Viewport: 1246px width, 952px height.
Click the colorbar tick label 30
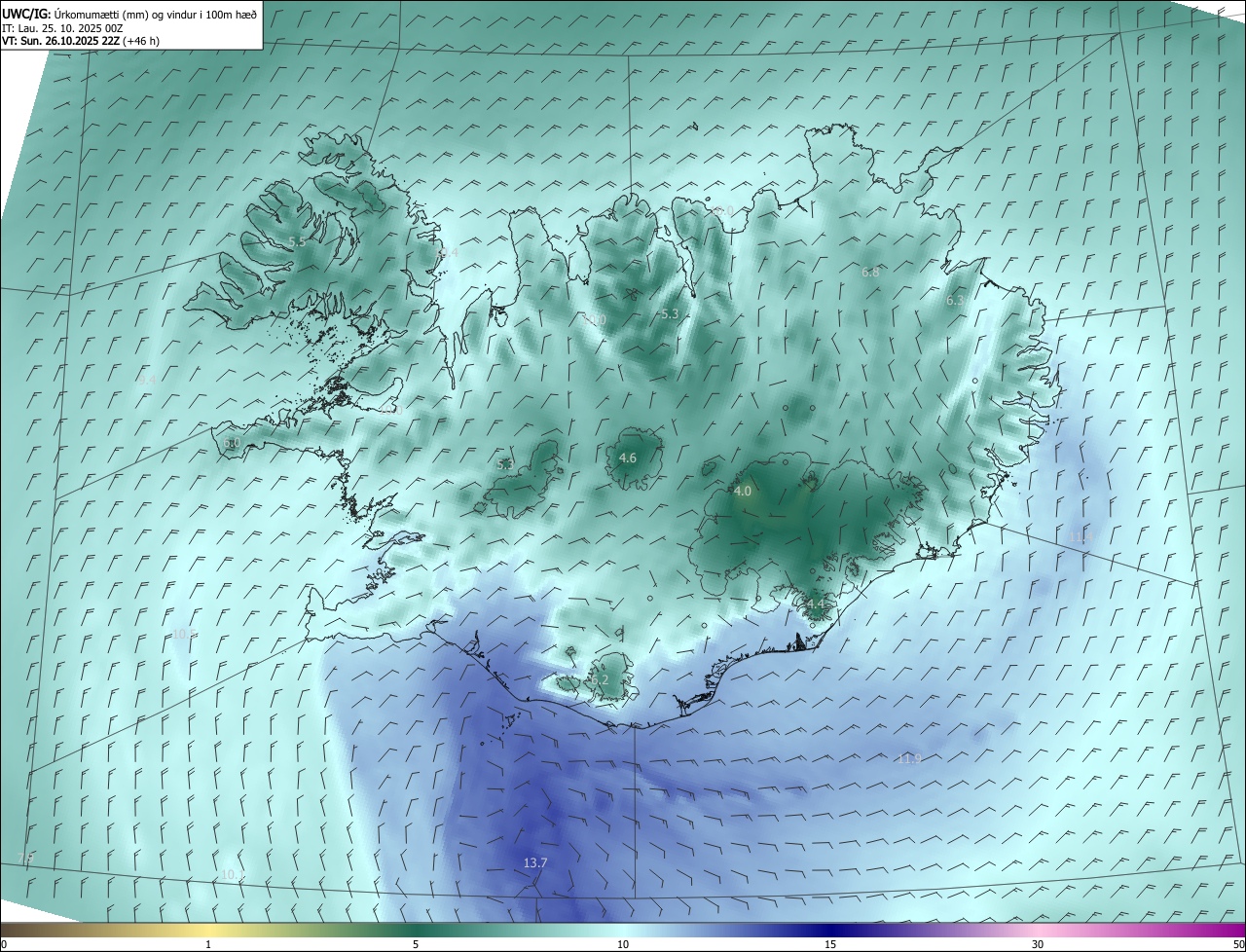coord(1038,944)
